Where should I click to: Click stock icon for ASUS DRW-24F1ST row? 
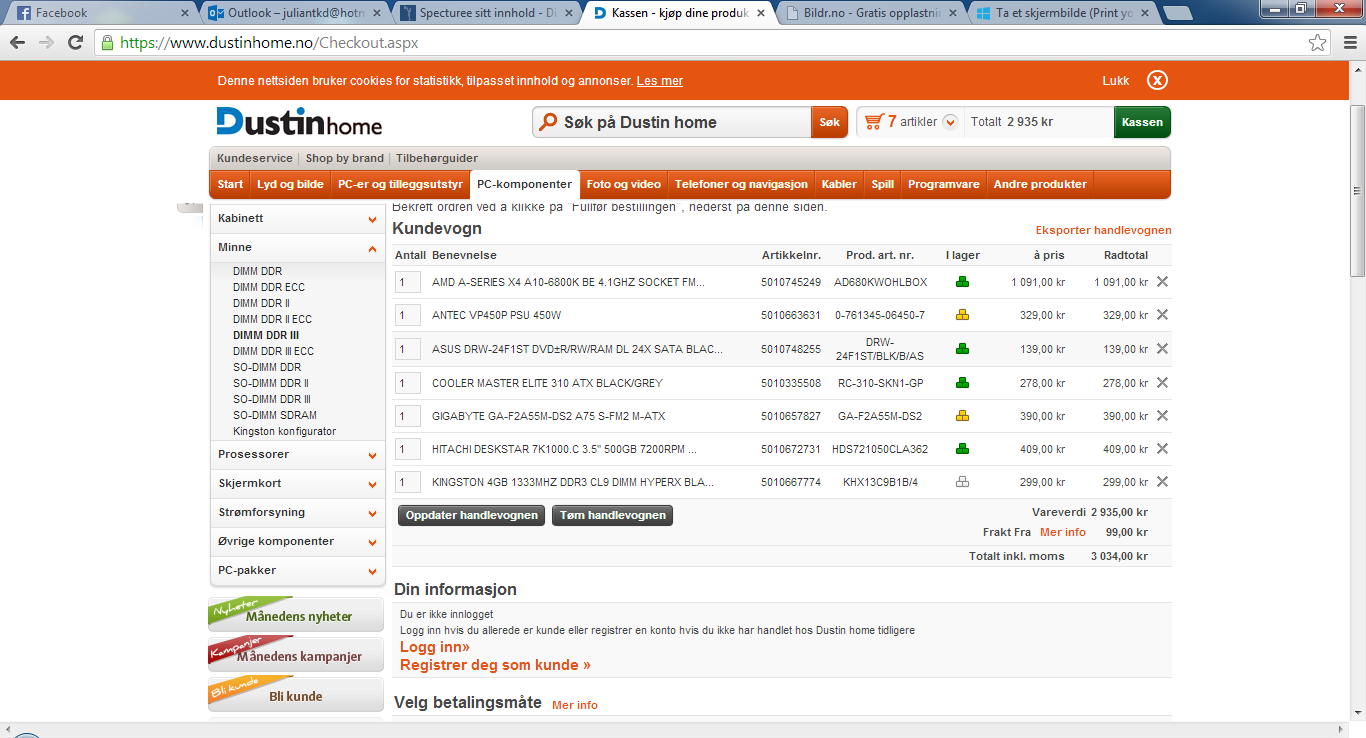[x=962, y=349]
